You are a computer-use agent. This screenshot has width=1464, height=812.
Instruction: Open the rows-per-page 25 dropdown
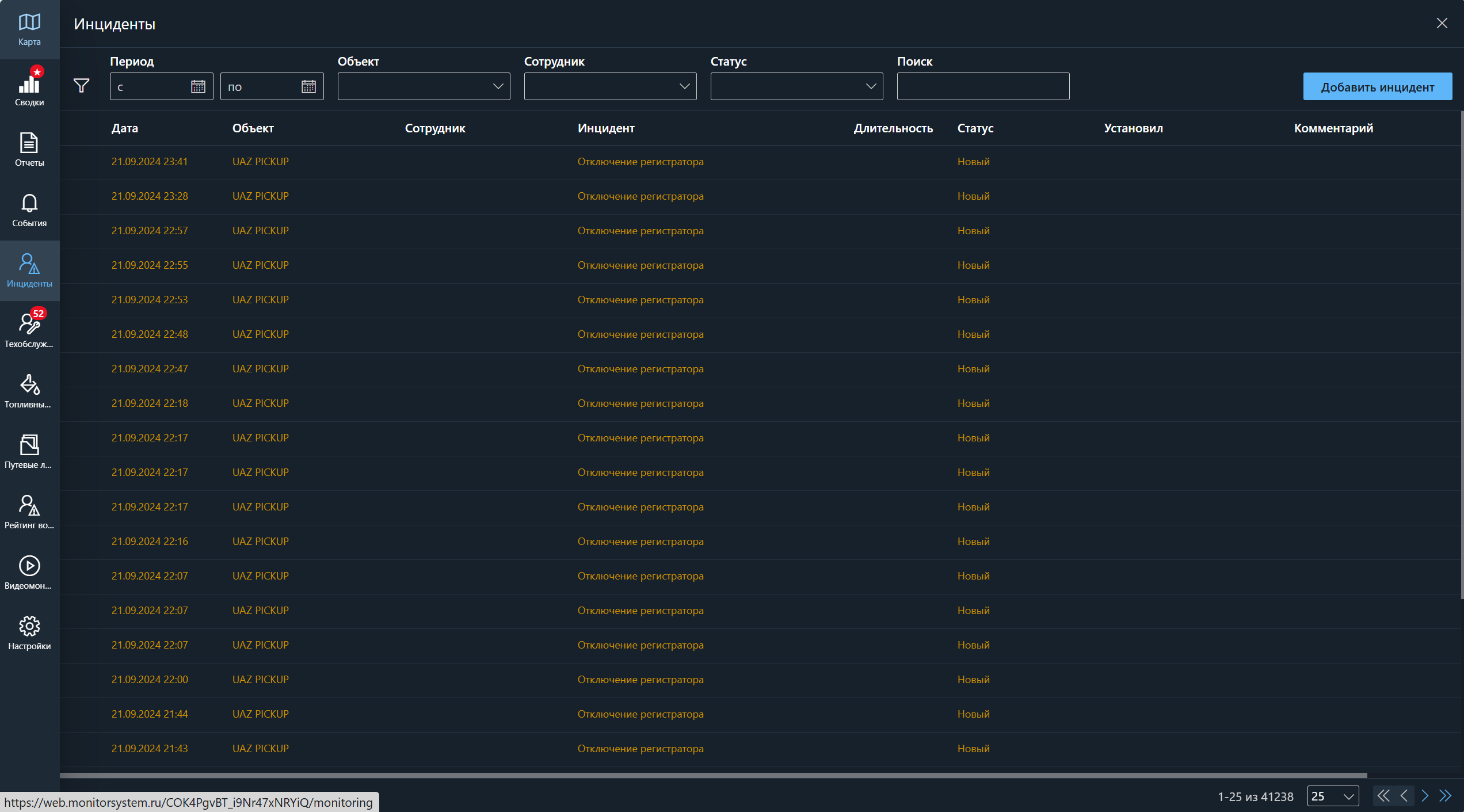1333,796
